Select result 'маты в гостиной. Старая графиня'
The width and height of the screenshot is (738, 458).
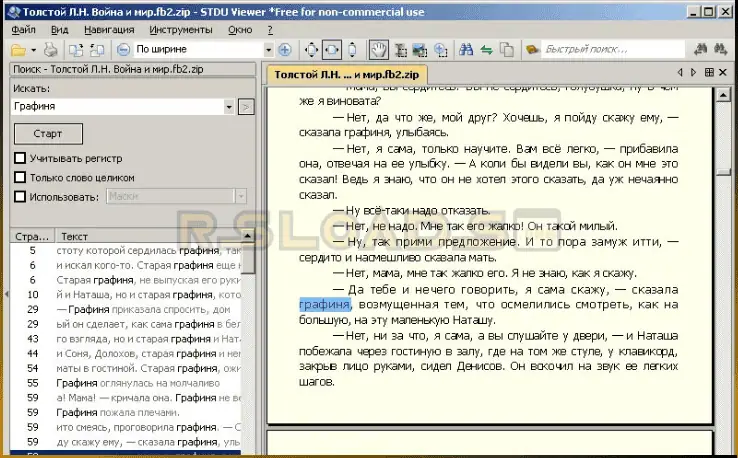point(125,368)
